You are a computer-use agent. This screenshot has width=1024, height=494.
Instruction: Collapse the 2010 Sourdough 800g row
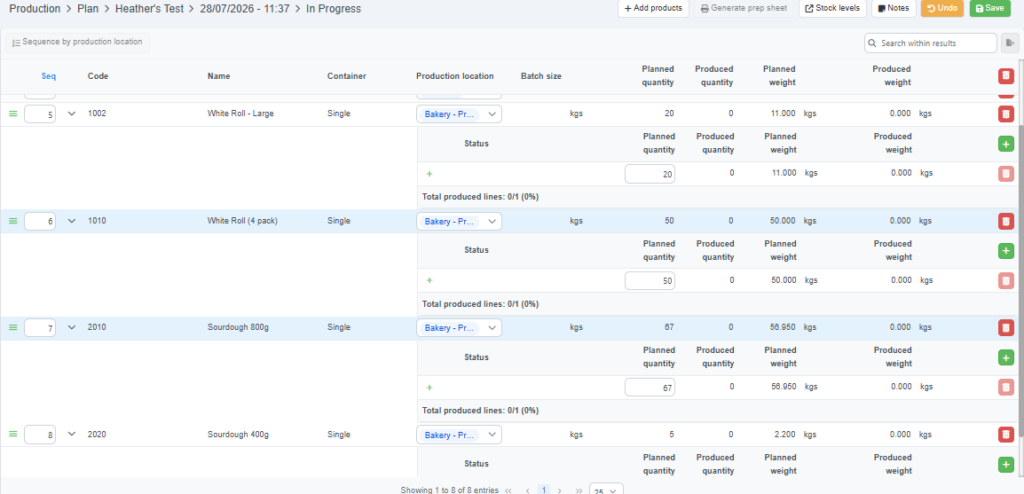click(72, 327)
